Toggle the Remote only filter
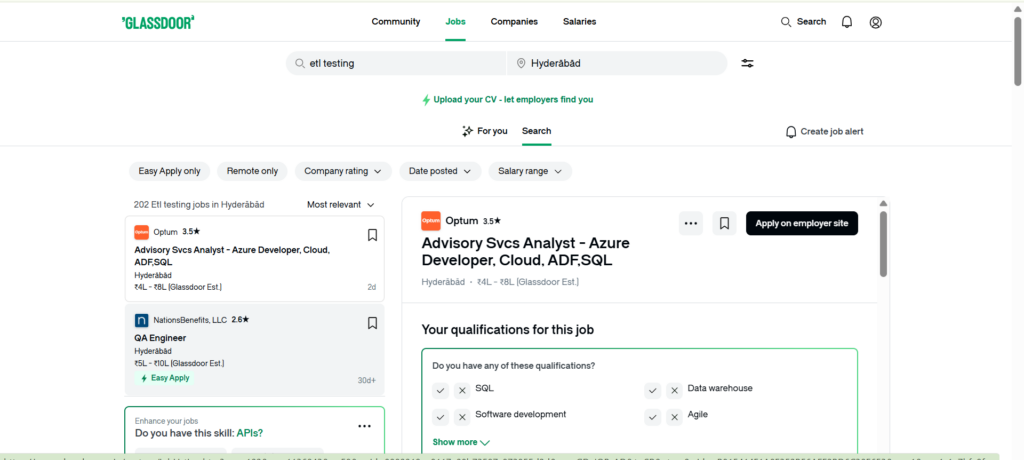 coord(252,171)
